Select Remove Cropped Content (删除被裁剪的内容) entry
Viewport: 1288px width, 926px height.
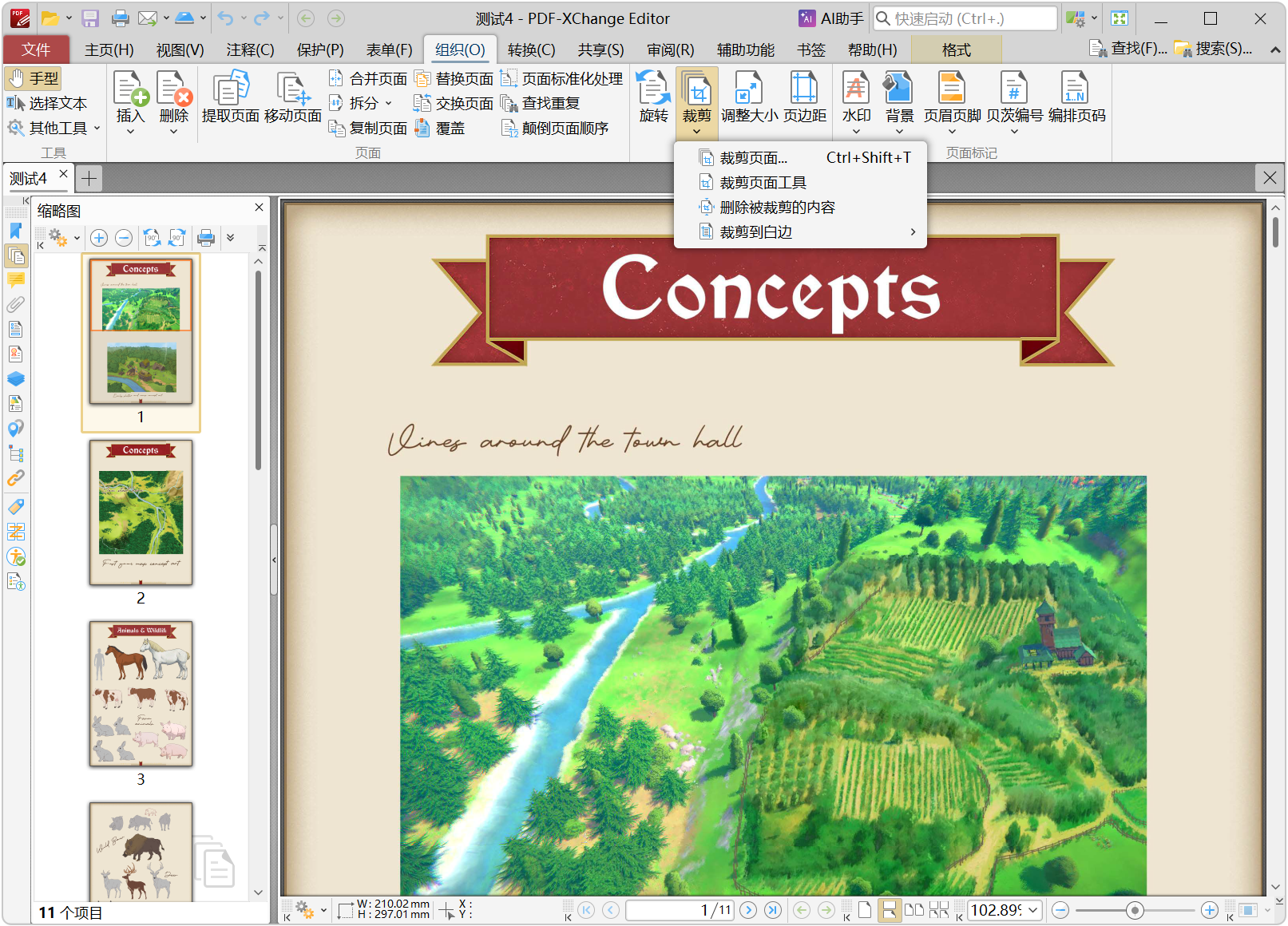click(x=800, y=208)
